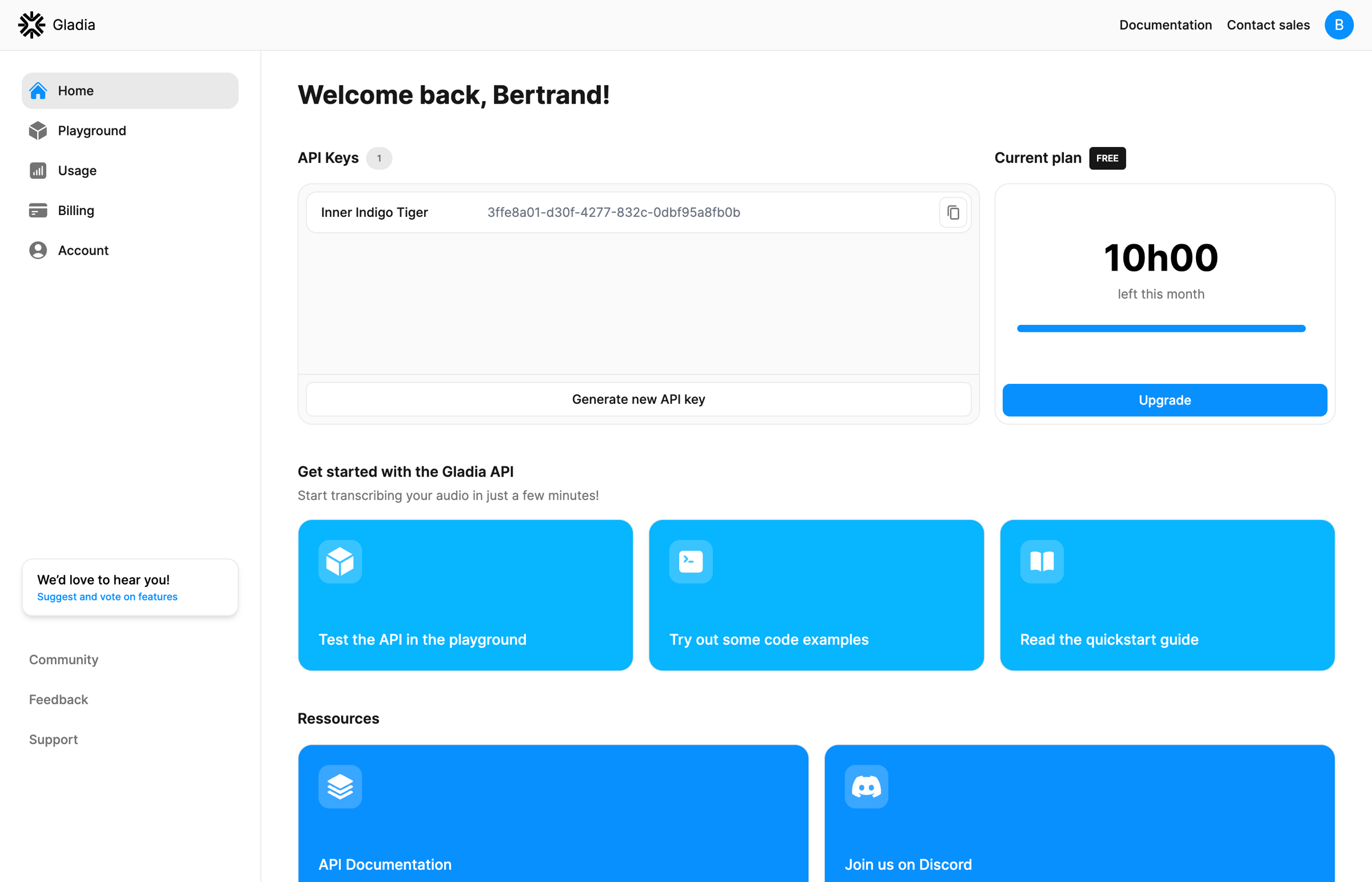Click the Gladia brand name text

point(74,25)
